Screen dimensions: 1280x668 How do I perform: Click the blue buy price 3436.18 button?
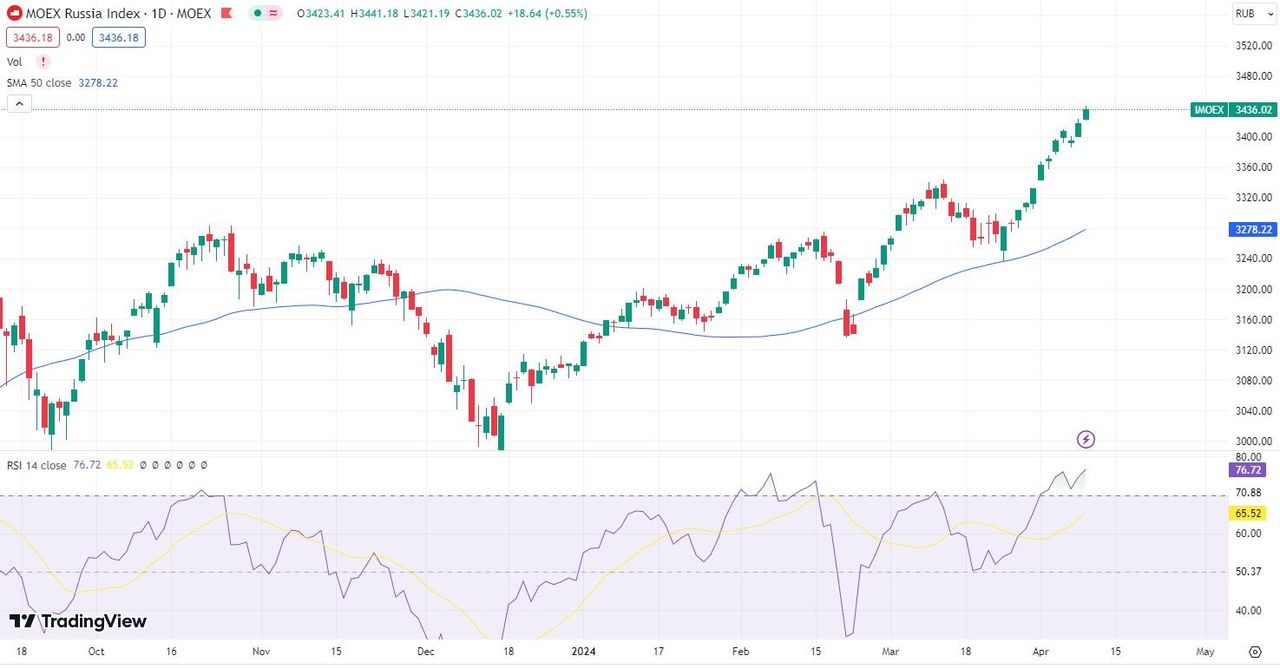point(119,37)
